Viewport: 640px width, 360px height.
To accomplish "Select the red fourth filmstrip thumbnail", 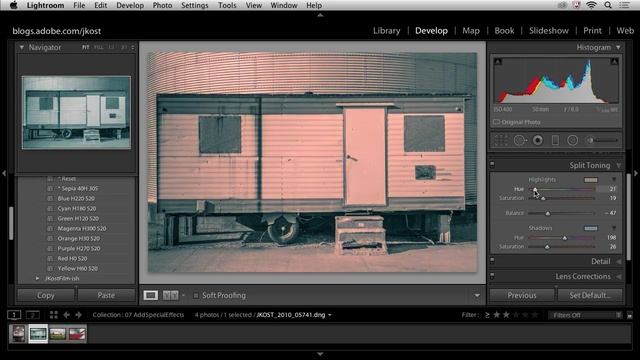I will (77, 333).
